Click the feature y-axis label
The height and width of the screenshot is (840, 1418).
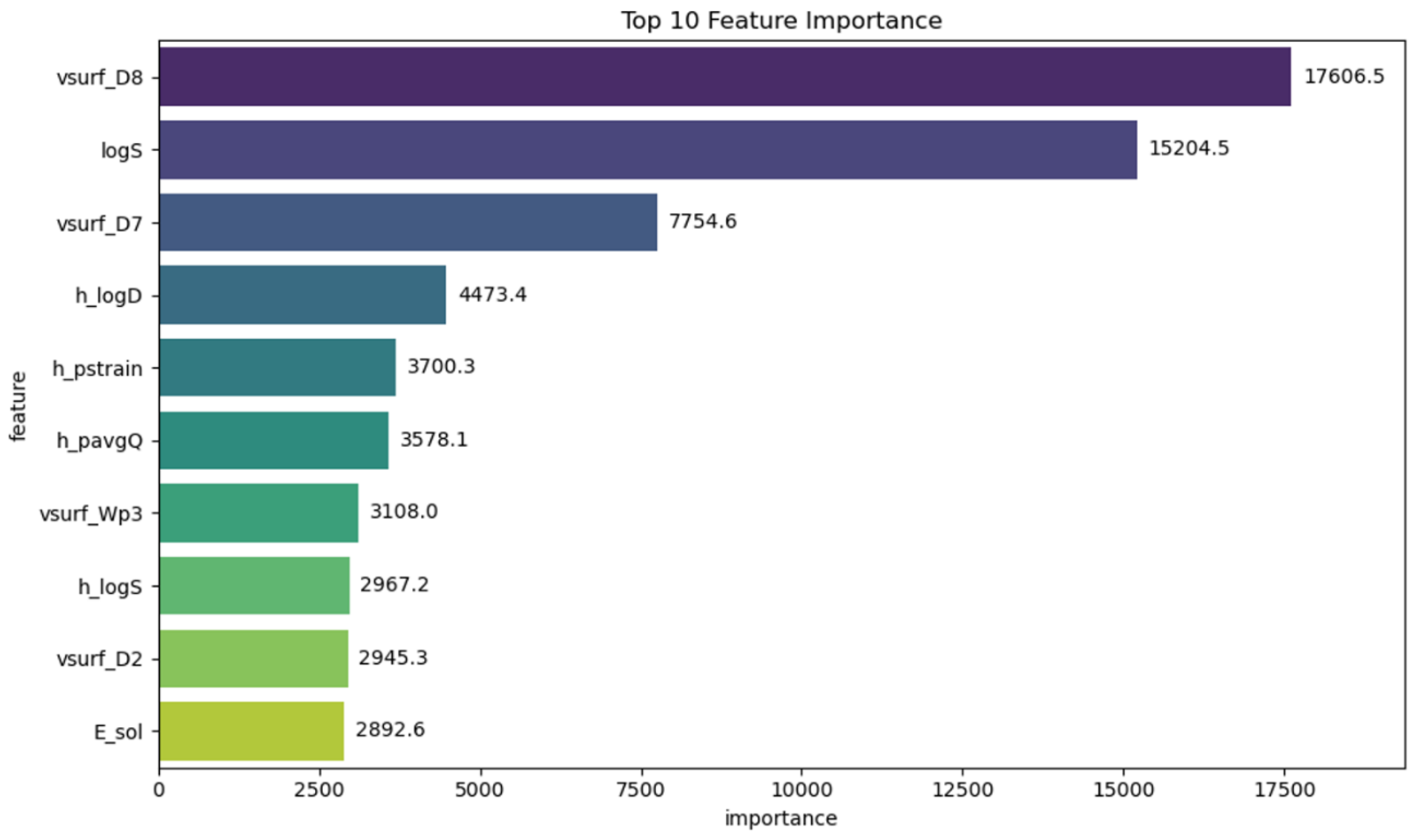click(x=18, y=406)
